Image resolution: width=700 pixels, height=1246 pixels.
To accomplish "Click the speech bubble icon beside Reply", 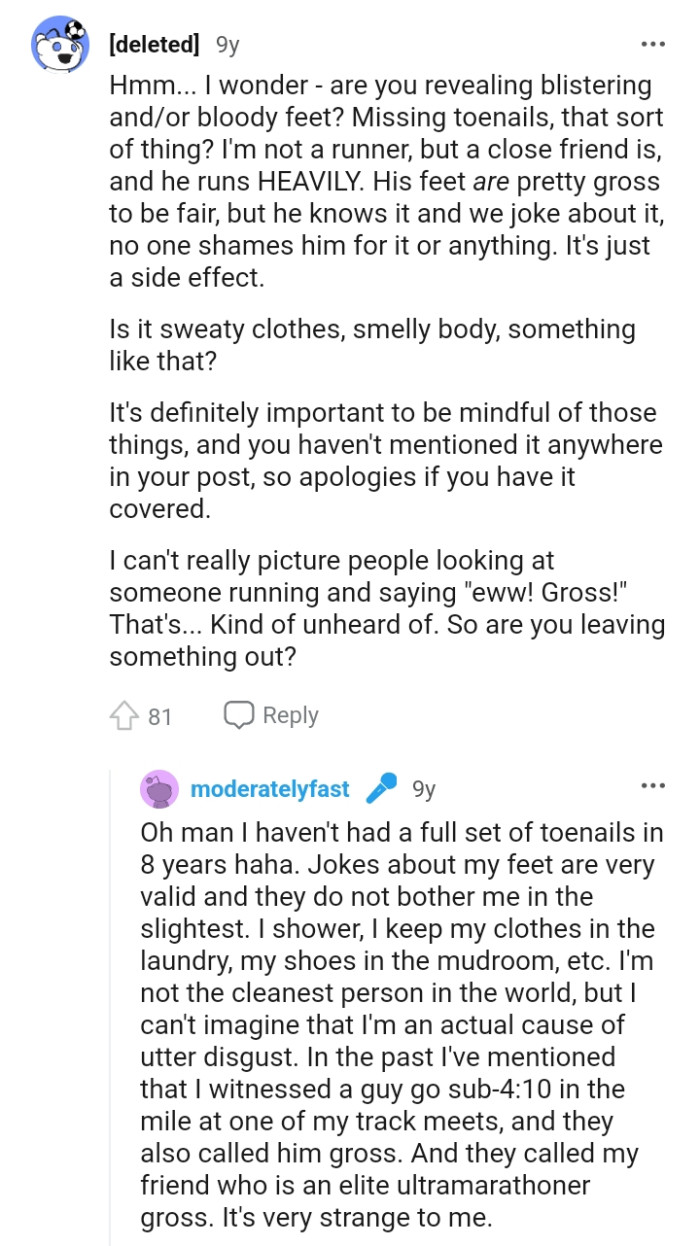I will click(237, 714).
